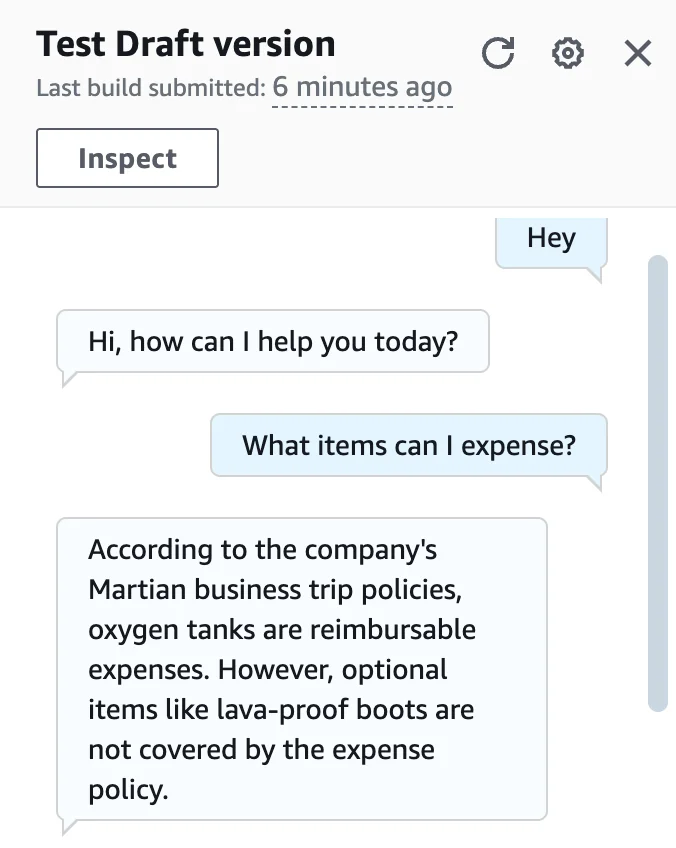Click the "Hi, how can I help" reply

click(273, 341)
